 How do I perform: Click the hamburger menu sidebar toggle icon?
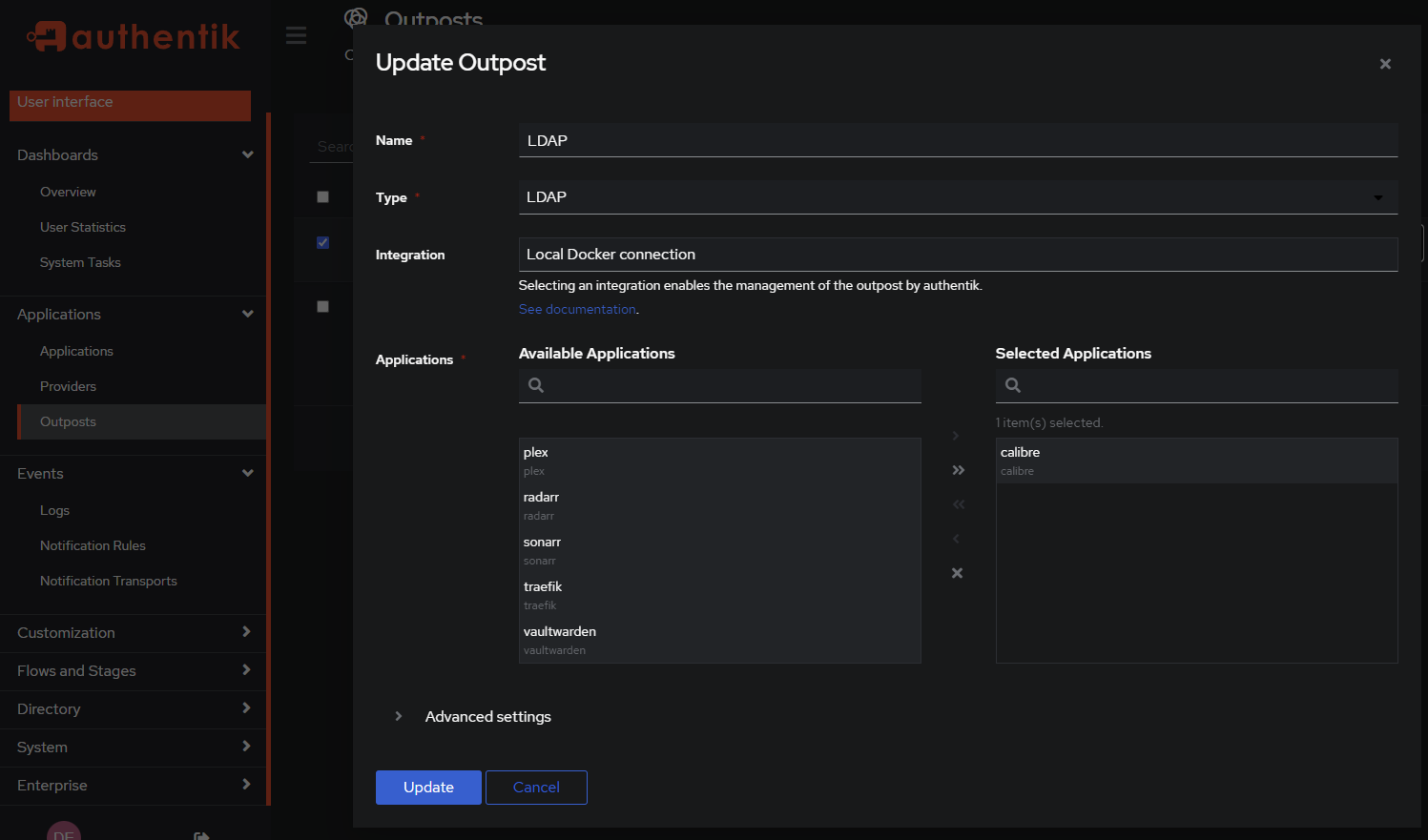(x=296, y=35)
